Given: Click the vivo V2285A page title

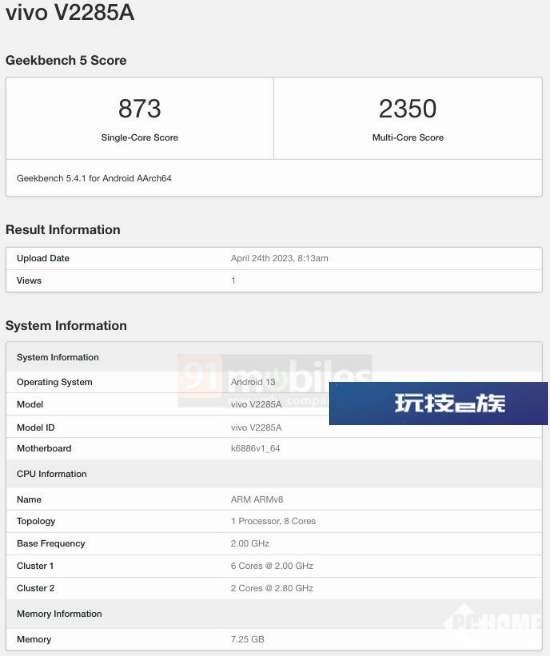Looking at the screenshot, I should (70, 12).
